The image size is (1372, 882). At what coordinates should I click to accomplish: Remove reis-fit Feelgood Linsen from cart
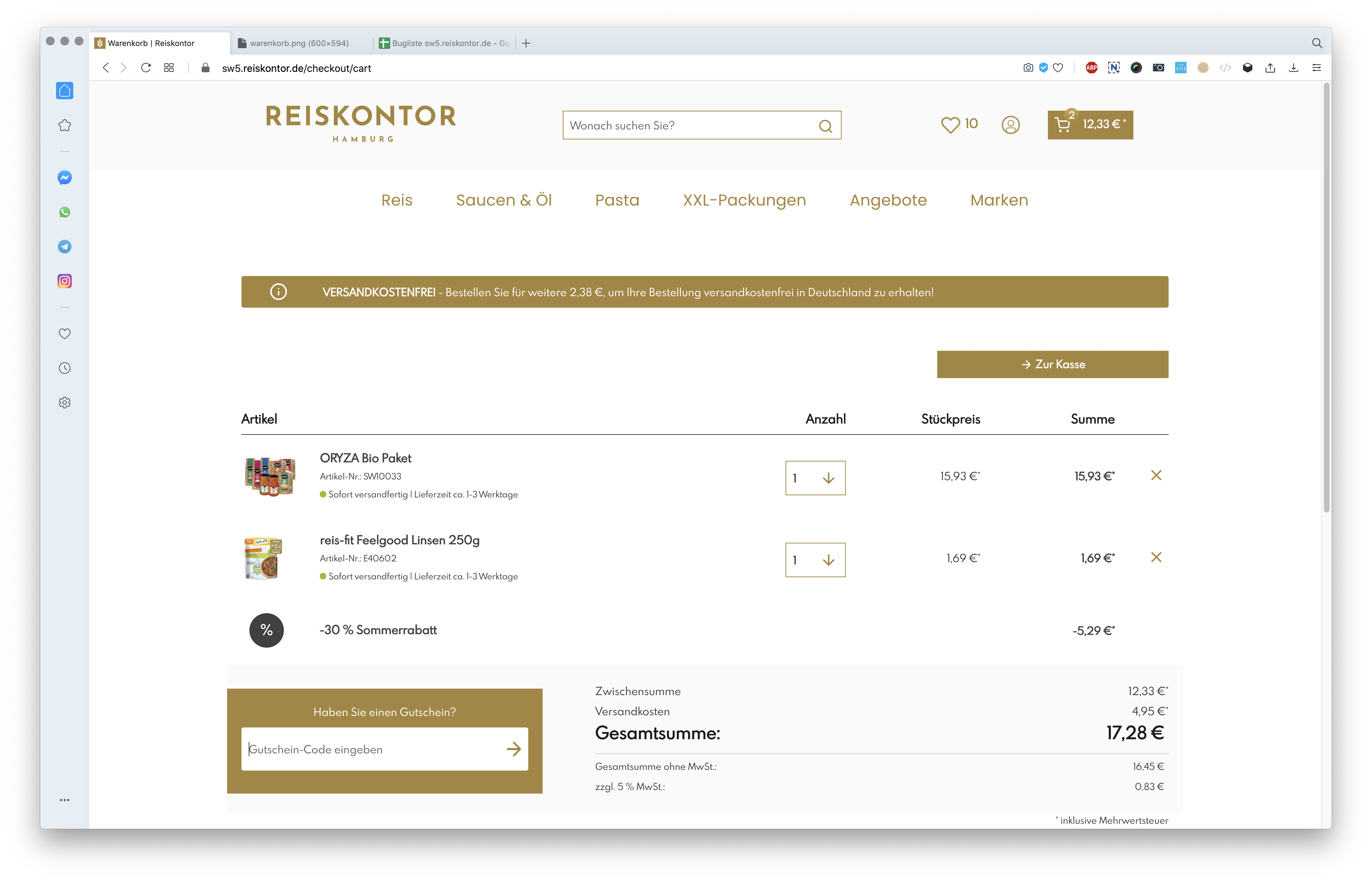1156,557
